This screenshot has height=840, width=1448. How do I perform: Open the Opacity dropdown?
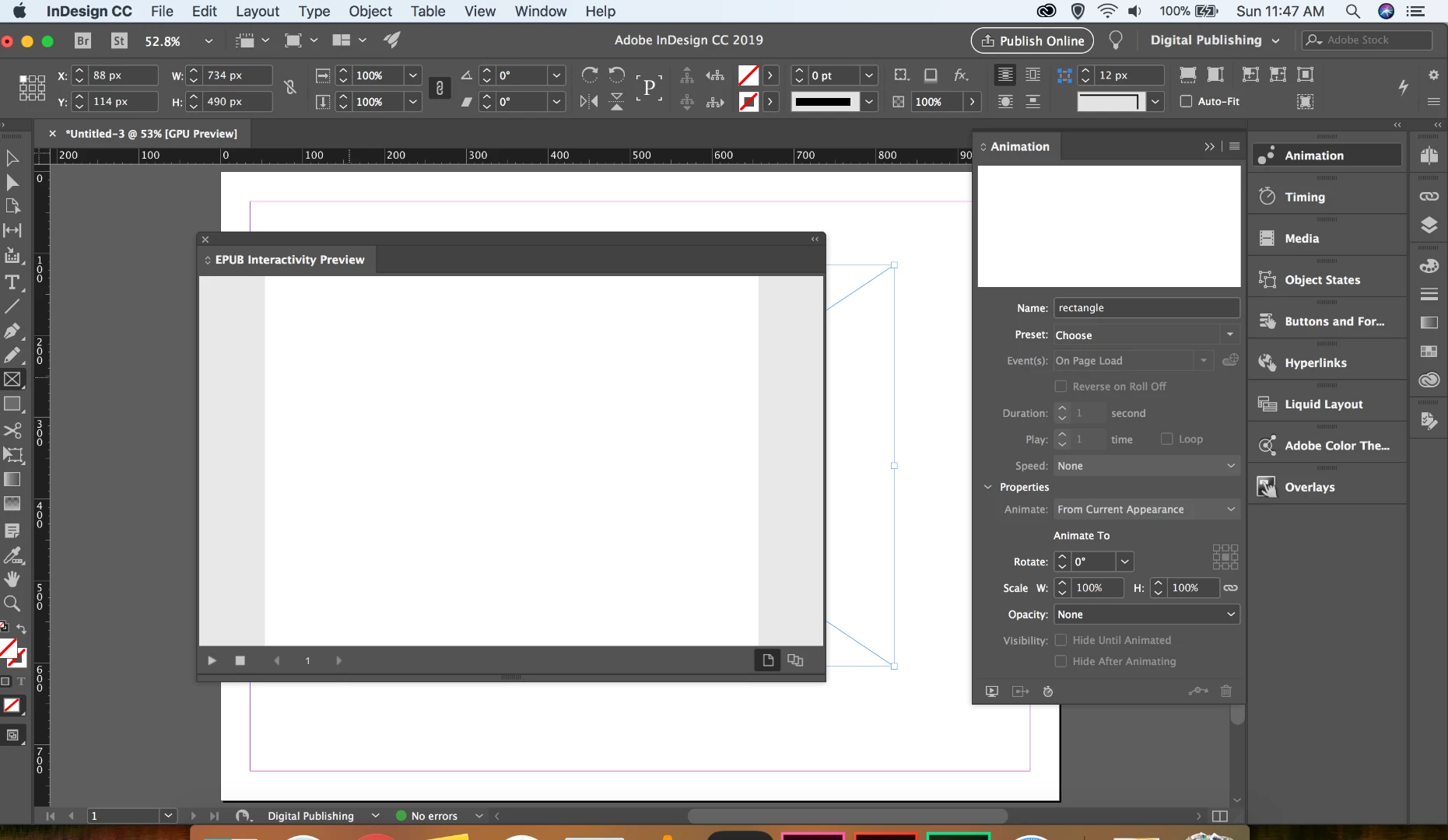(1147, 614)
